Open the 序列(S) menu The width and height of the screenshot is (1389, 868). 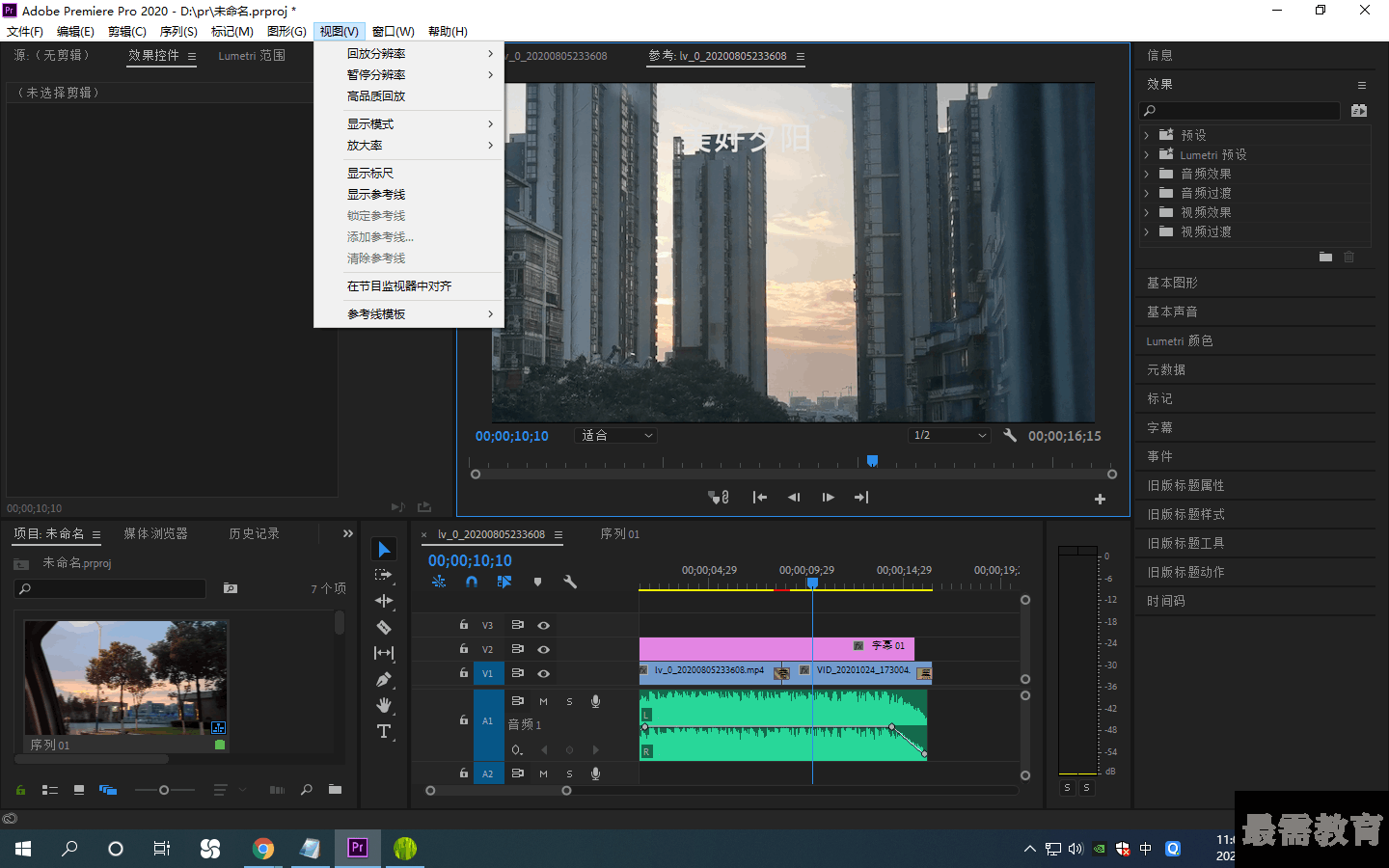pyautogui.click(x=178, y=31)
